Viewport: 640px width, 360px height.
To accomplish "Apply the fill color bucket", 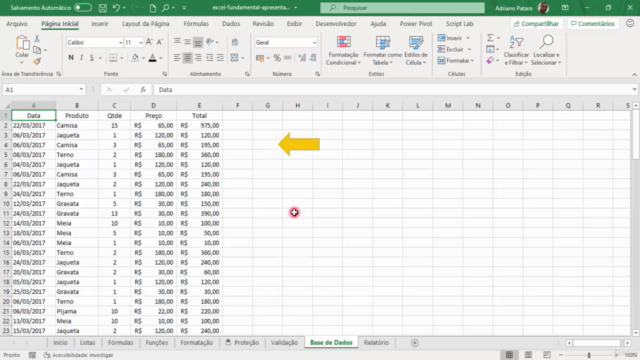I will pyautogui.click(x=135, y=58).
